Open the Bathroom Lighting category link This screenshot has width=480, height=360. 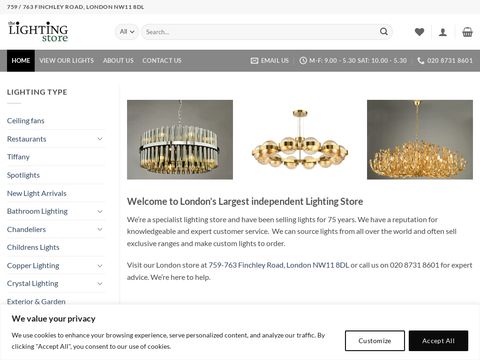[37, 211]
